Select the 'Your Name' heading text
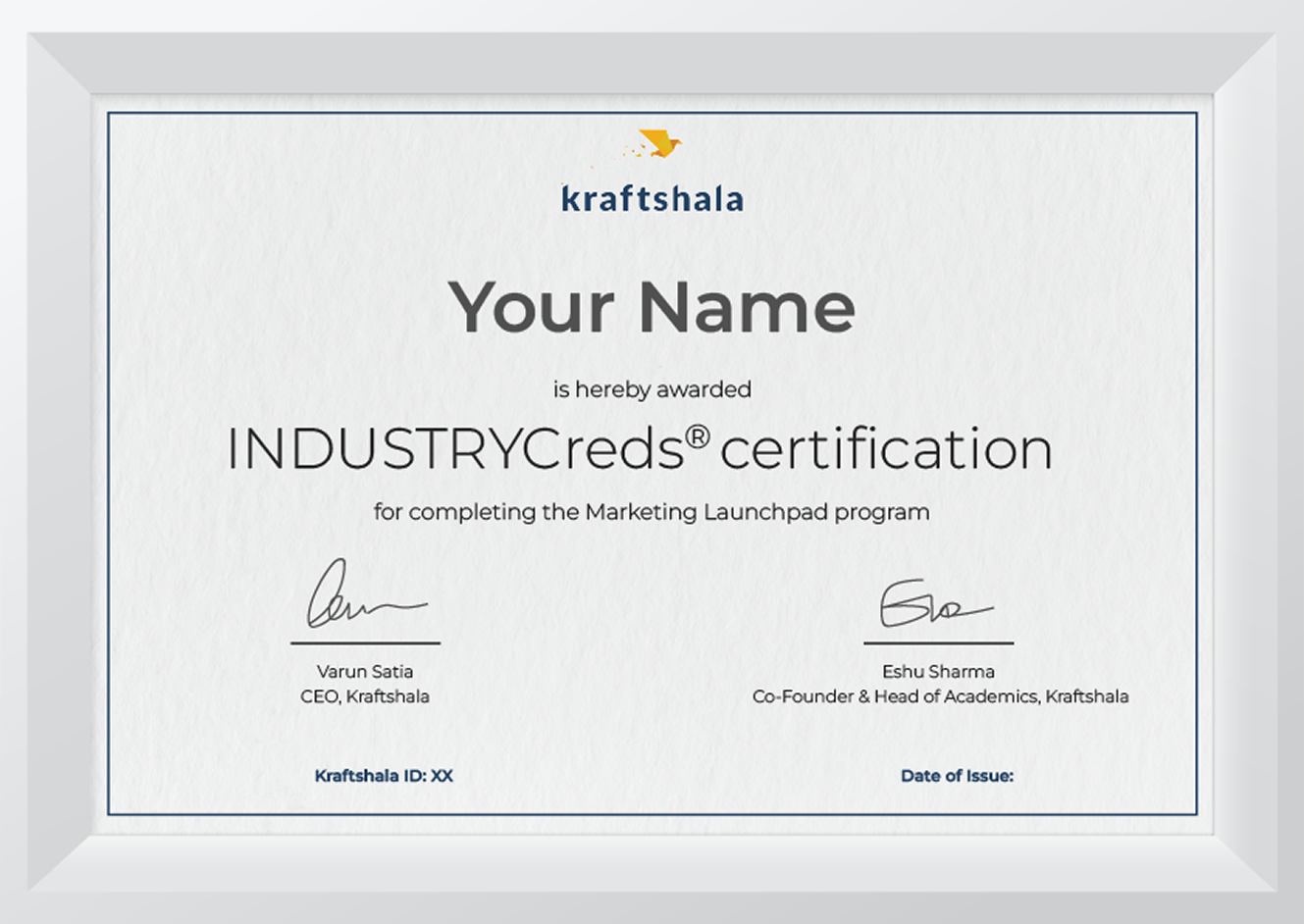 (x=652, y=307)
